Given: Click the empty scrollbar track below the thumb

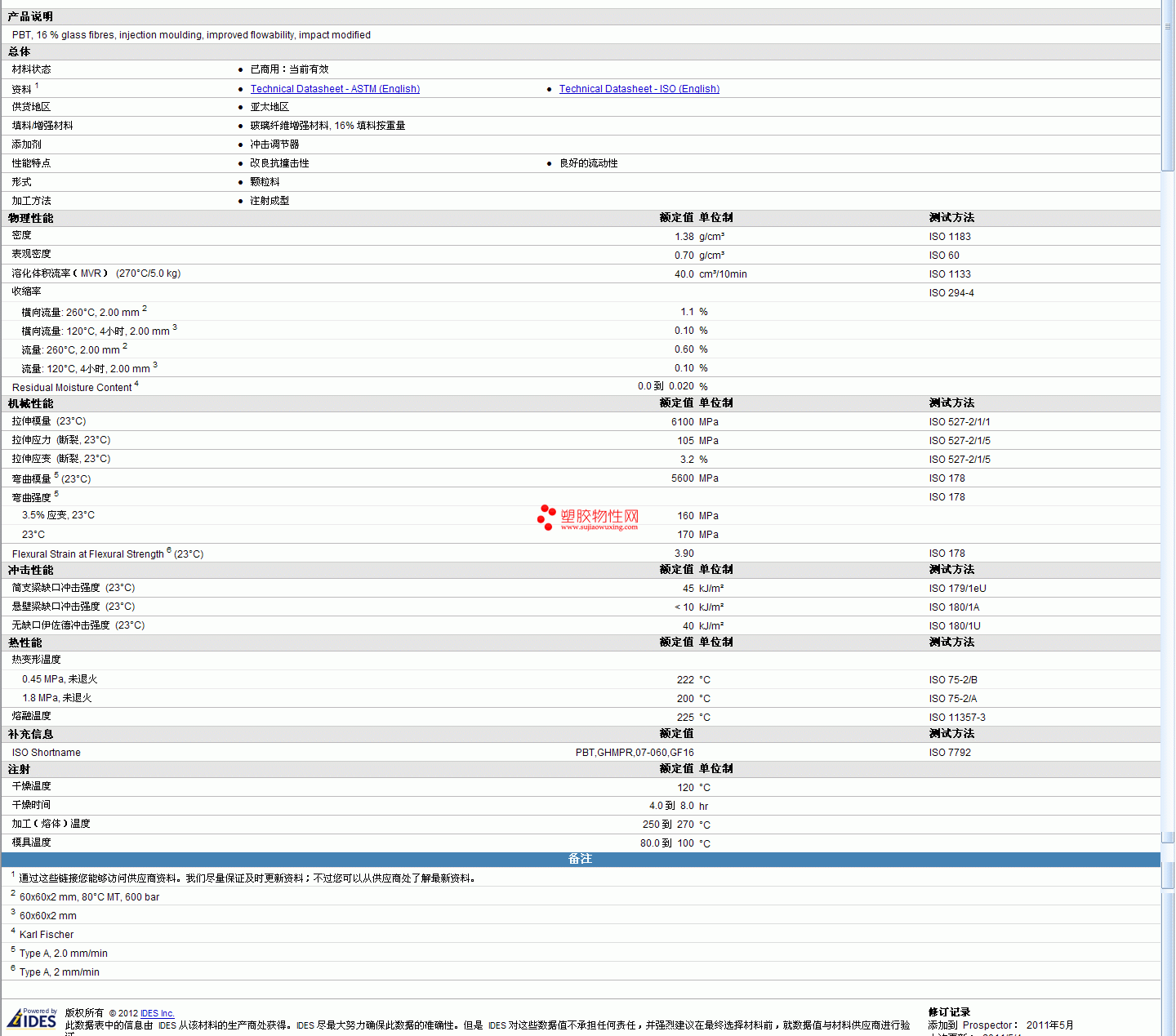Looking at the screenshot, I should click(x=1168, y=490).
